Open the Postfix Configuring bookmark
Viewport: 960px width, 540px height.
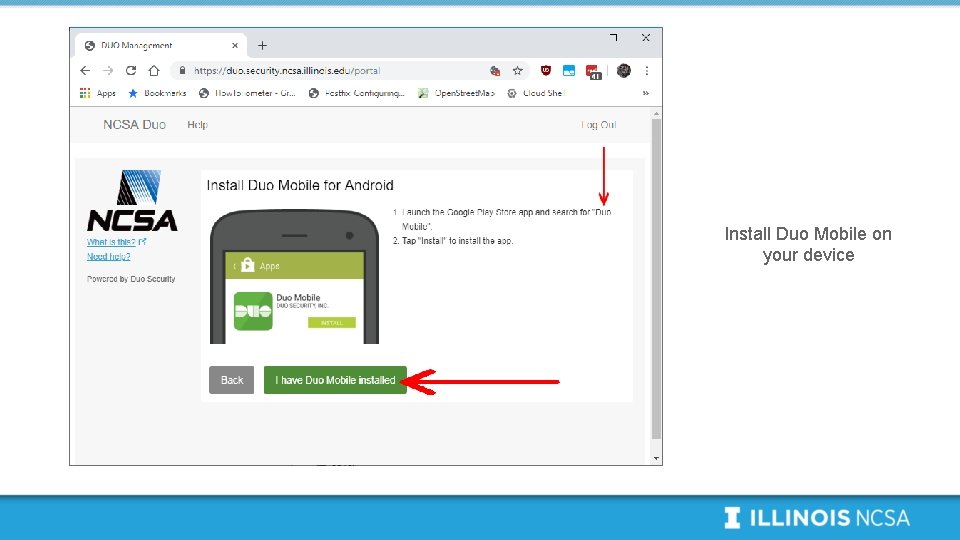[x=357, y=93]
